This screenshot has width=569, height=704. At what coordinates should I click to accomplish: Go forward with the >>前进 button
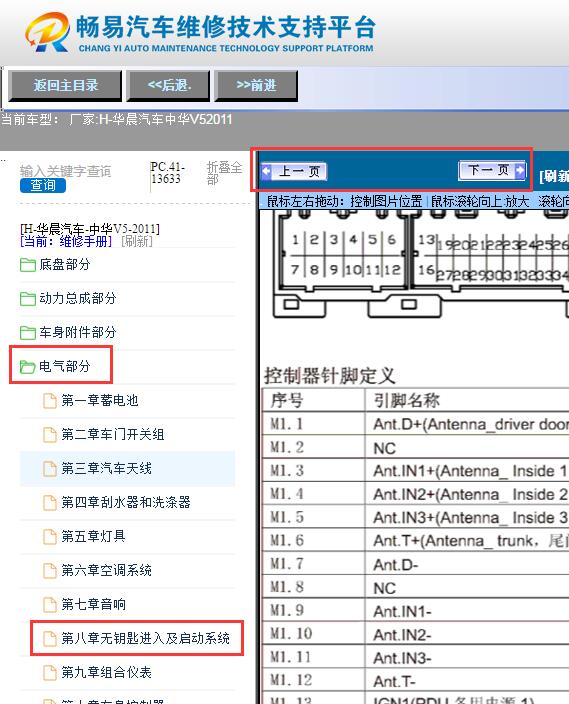click(x=256, y=85)
